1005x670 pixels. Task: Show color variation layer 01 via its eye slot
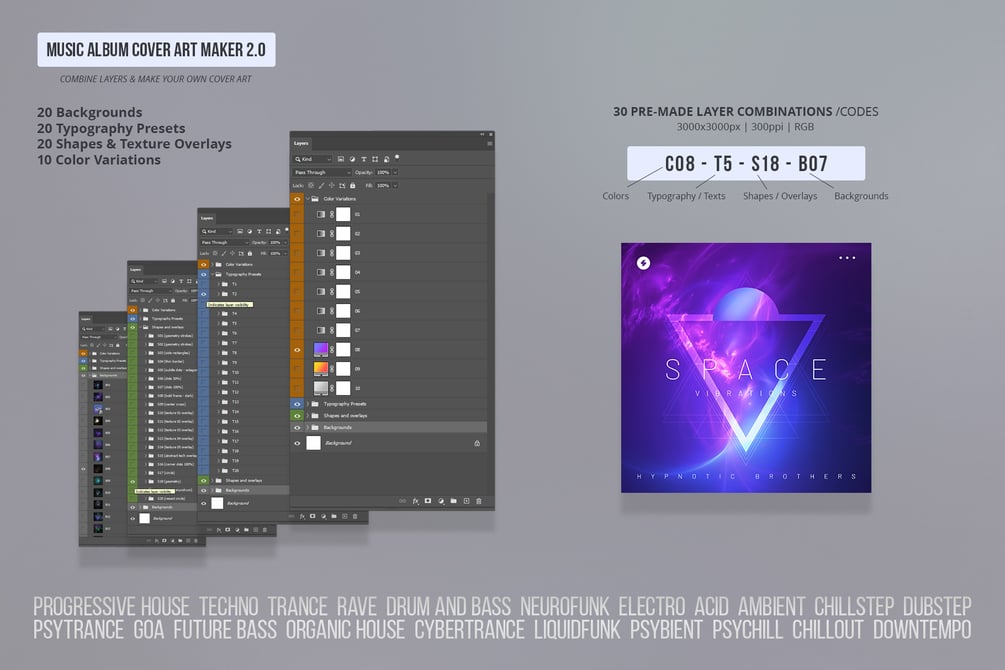tap(297, 214)
